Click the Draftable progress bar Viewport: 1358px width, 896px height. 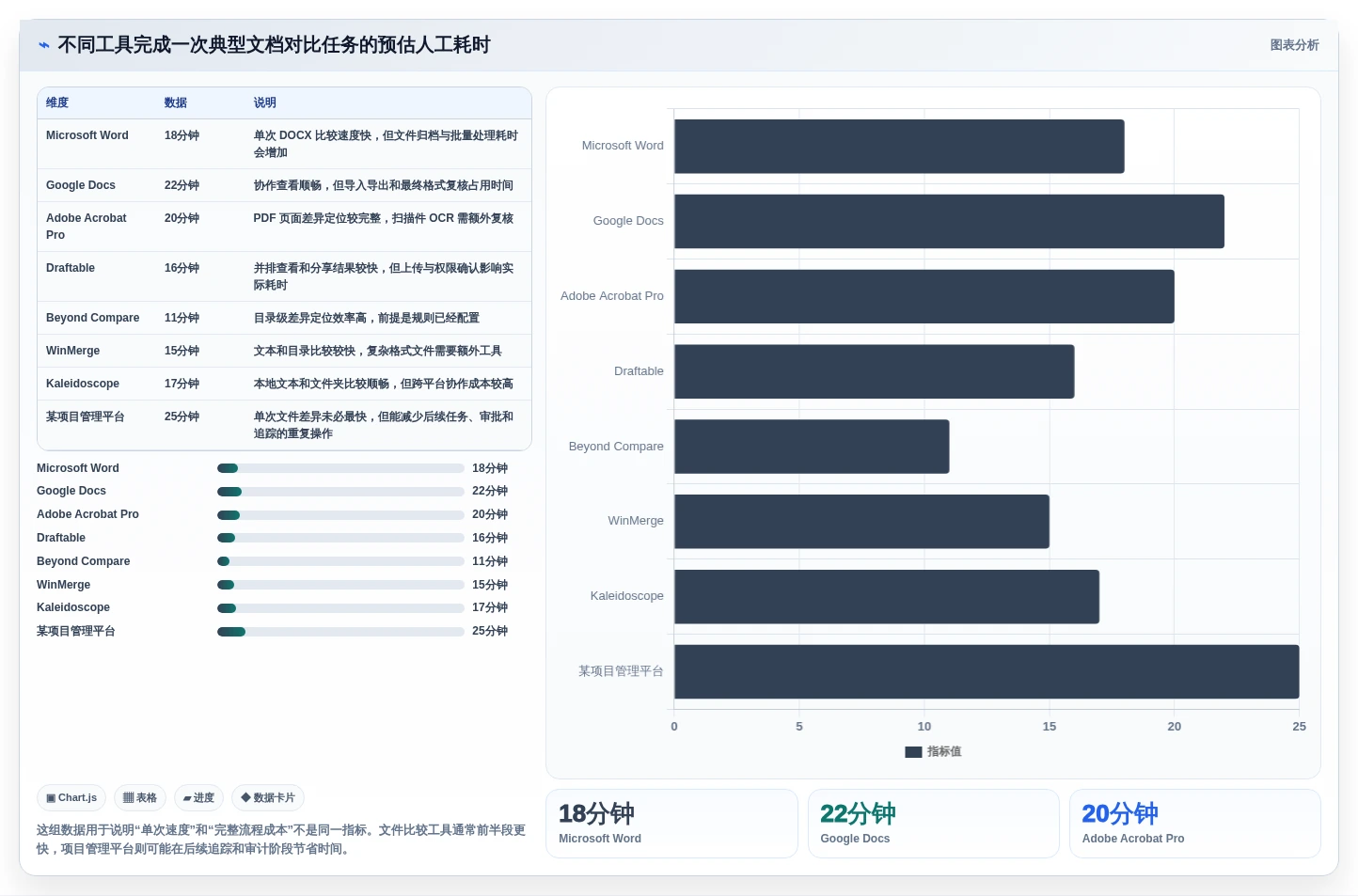coord(340,538)
